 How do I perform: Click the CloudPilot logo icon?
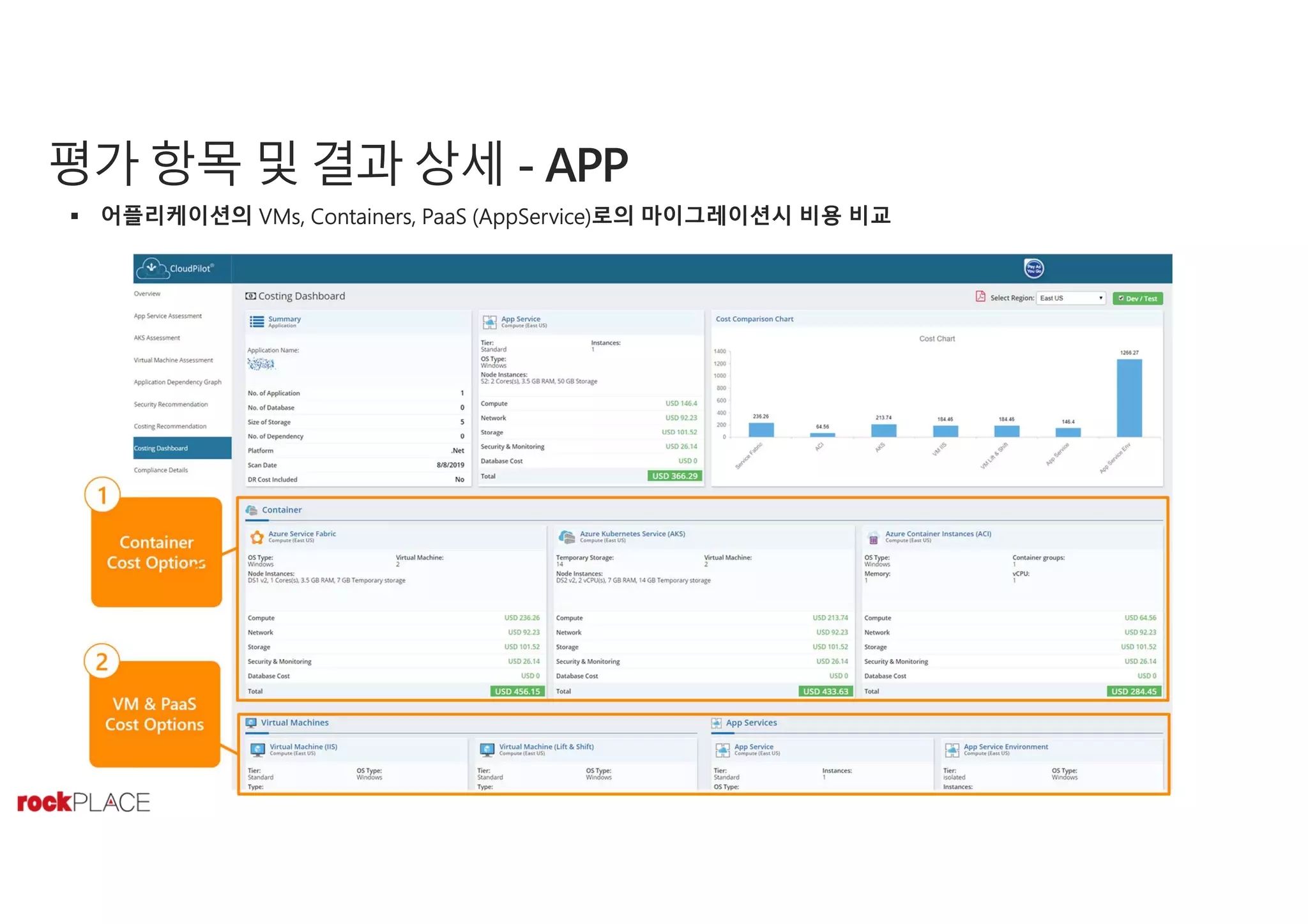pyautogui.click(x=152, y=268)
